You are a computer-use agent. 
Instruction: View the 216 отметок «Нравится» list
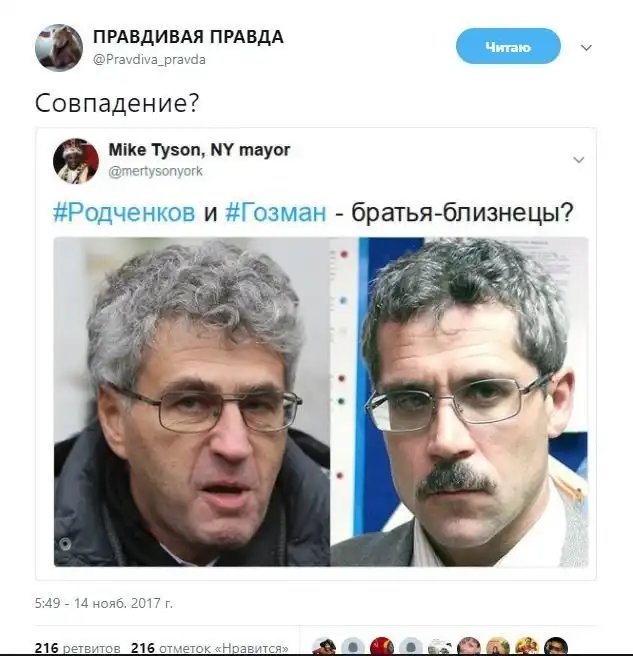[210, 648]
